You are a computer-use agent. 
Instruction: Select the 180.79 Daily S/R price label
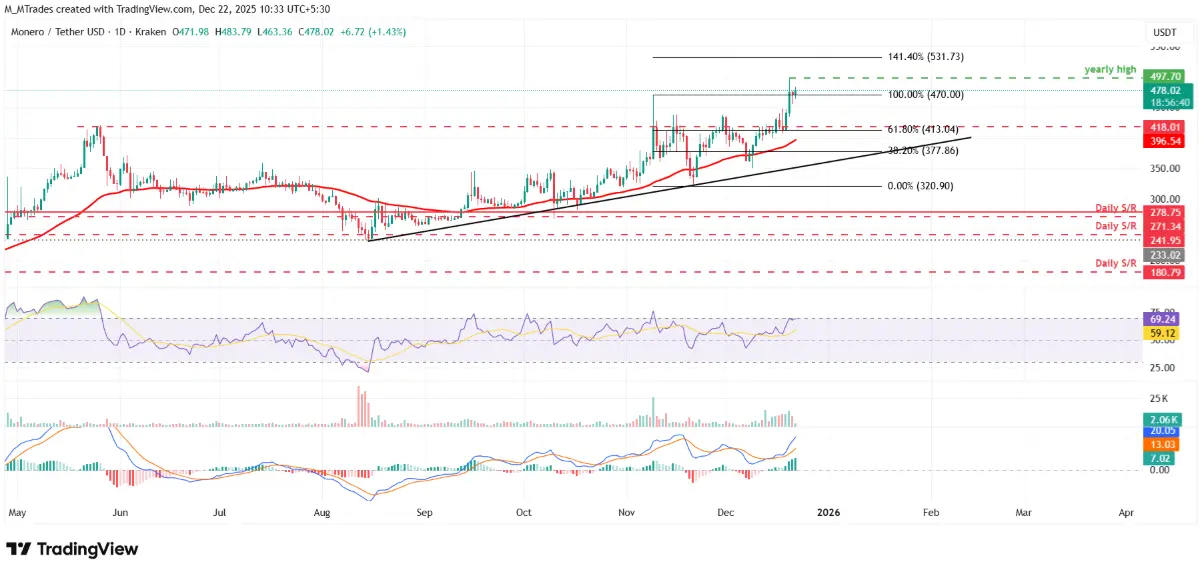click(x=1167, y=271)
